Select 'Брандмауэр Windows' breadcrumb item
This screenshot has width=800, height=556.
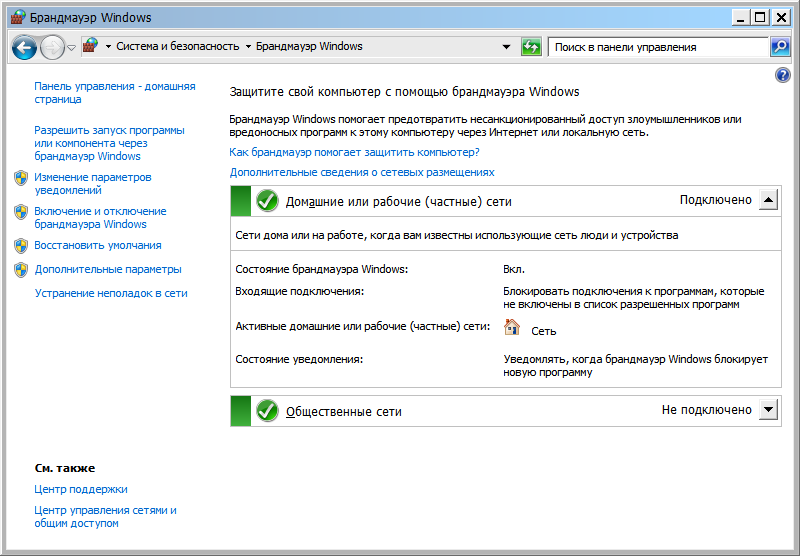pos(309,46)
